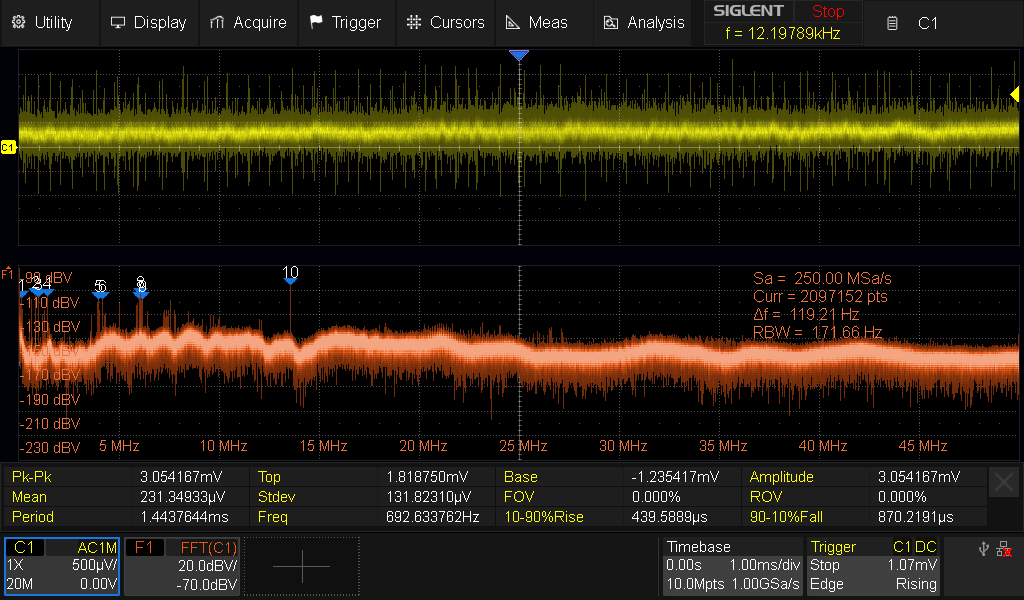Open the Timebase settings box

732,566
